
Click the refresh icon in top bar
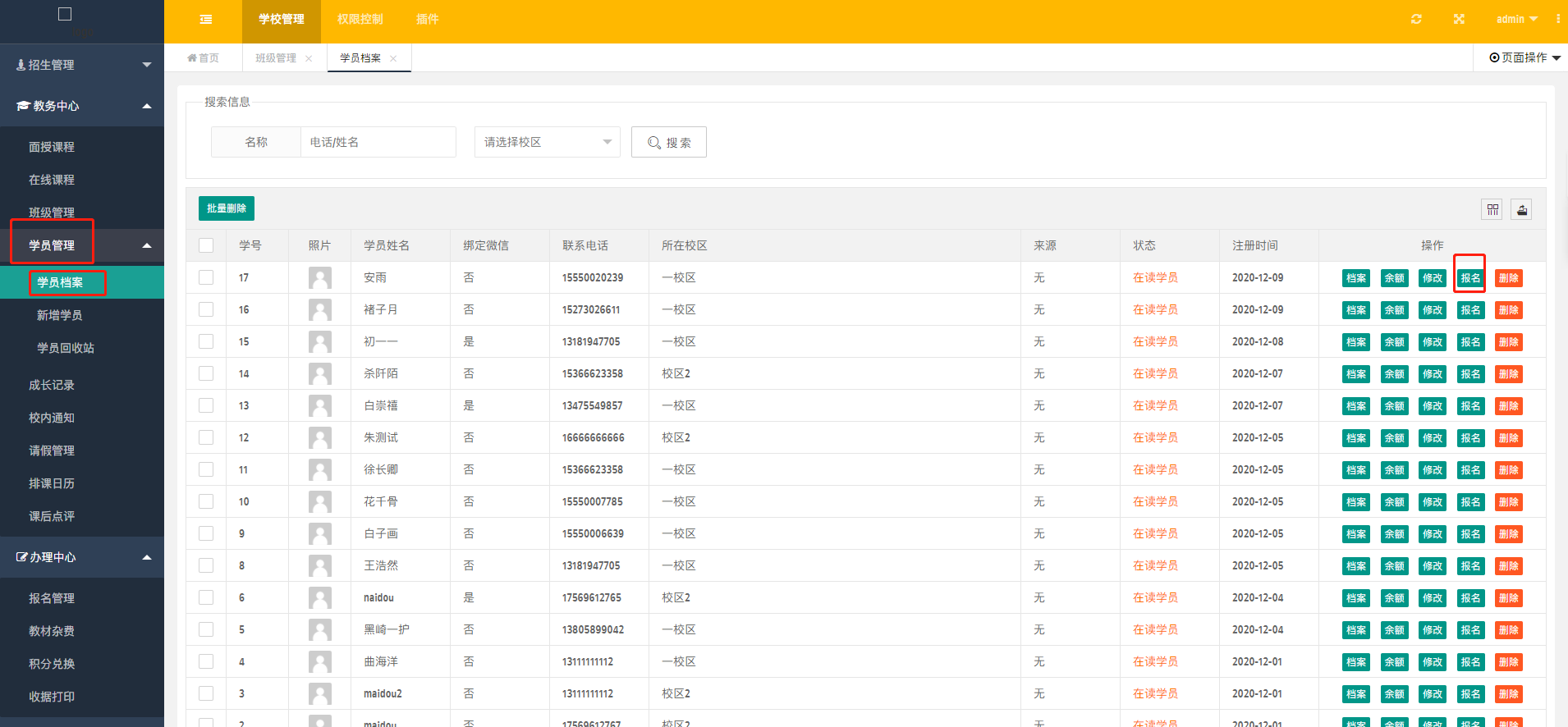click(x=1416, y=19)
